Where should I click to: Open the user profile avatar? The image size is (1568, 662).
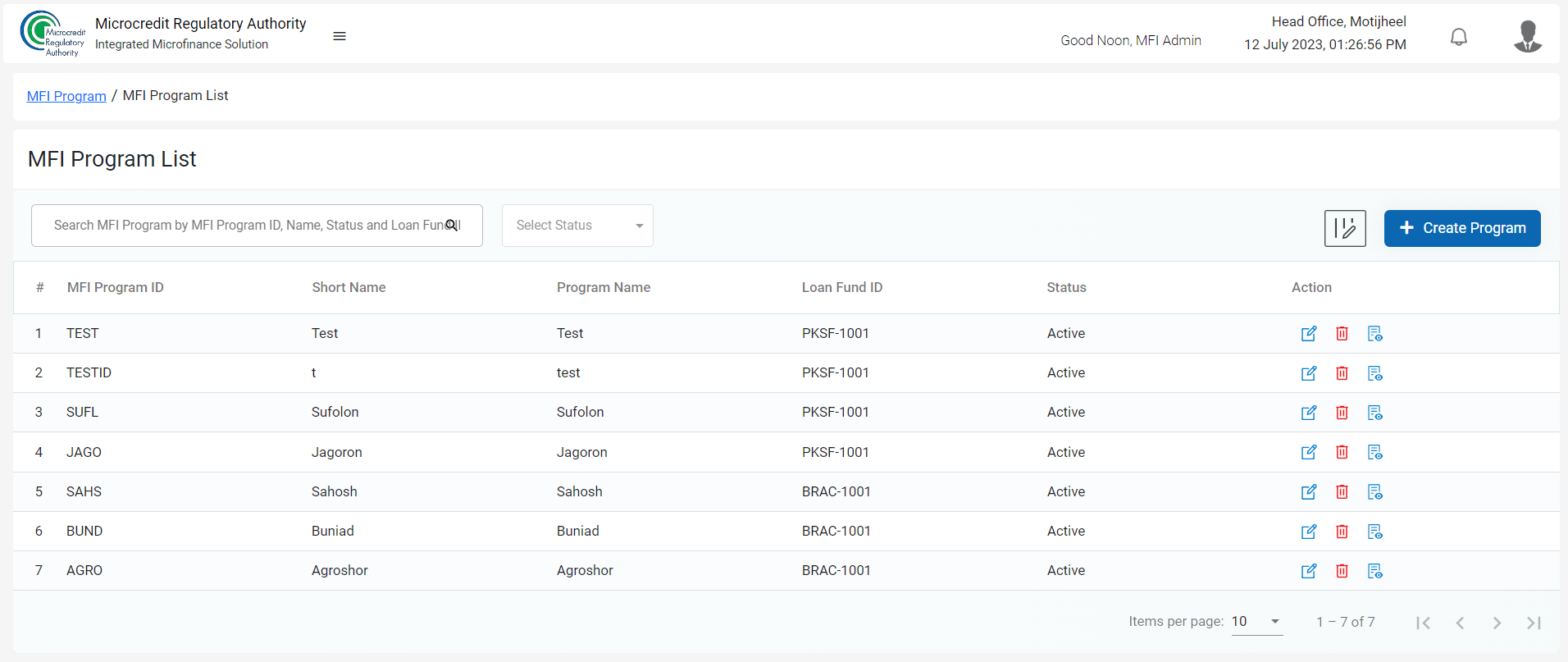(1528, 36)
